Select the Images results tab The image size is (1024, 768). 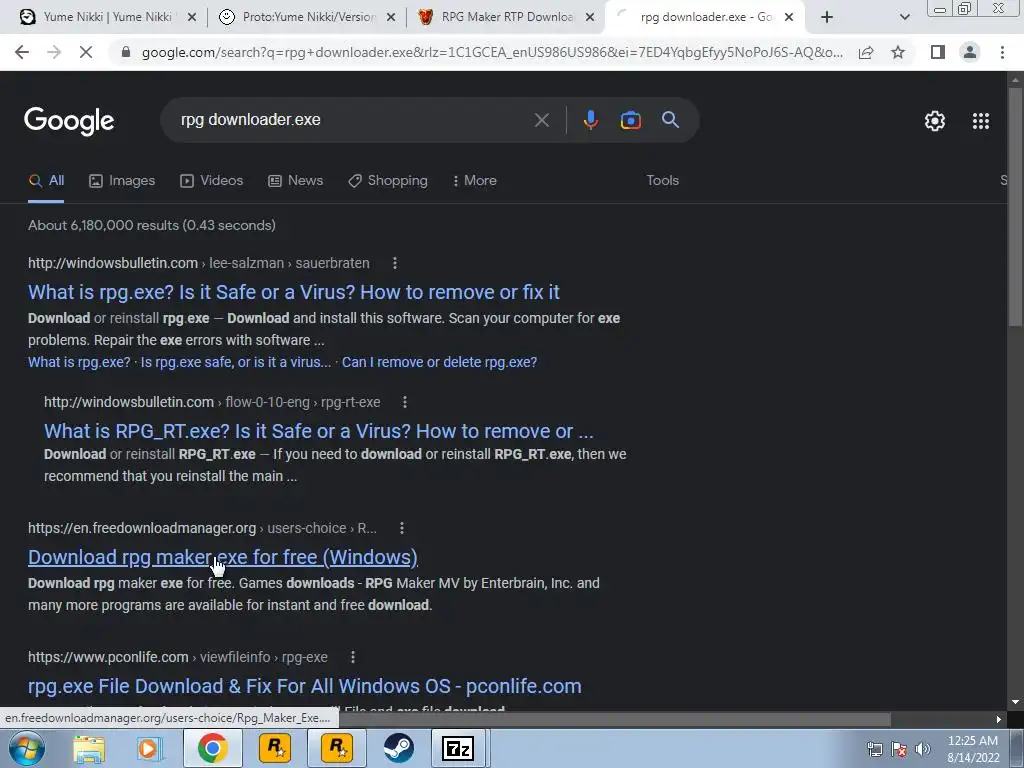[x=122, y=181]
